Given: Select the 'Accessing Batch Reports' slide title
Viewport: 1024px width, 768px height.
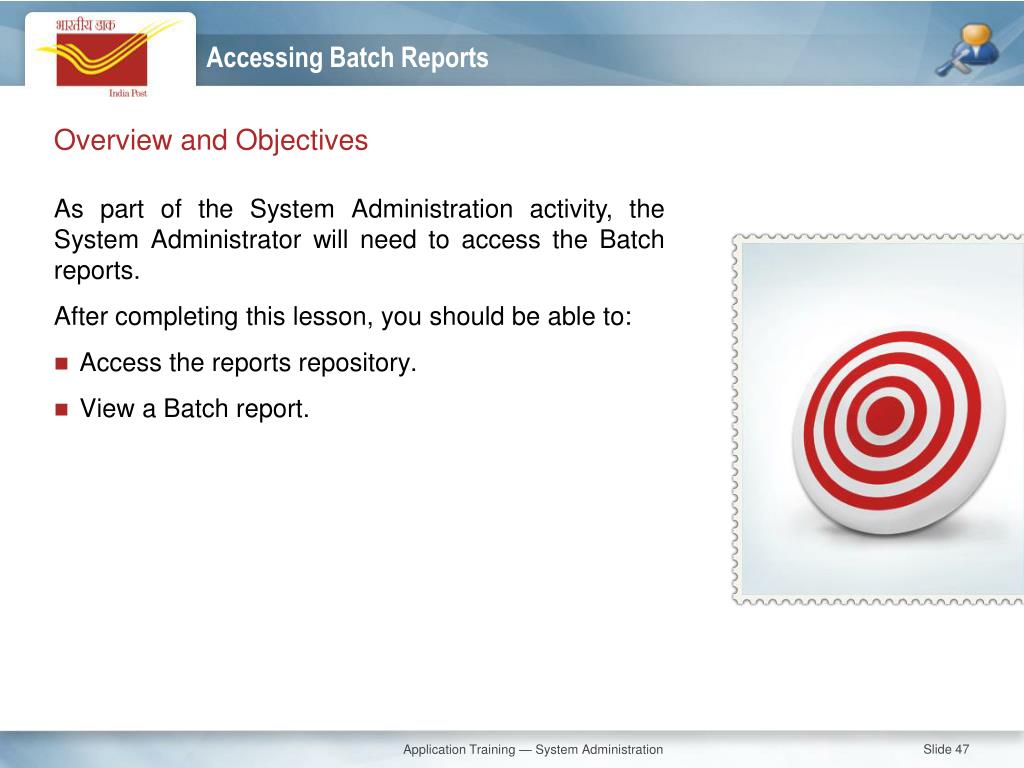Looking at the screenshot, I should (x=347, y=57).
